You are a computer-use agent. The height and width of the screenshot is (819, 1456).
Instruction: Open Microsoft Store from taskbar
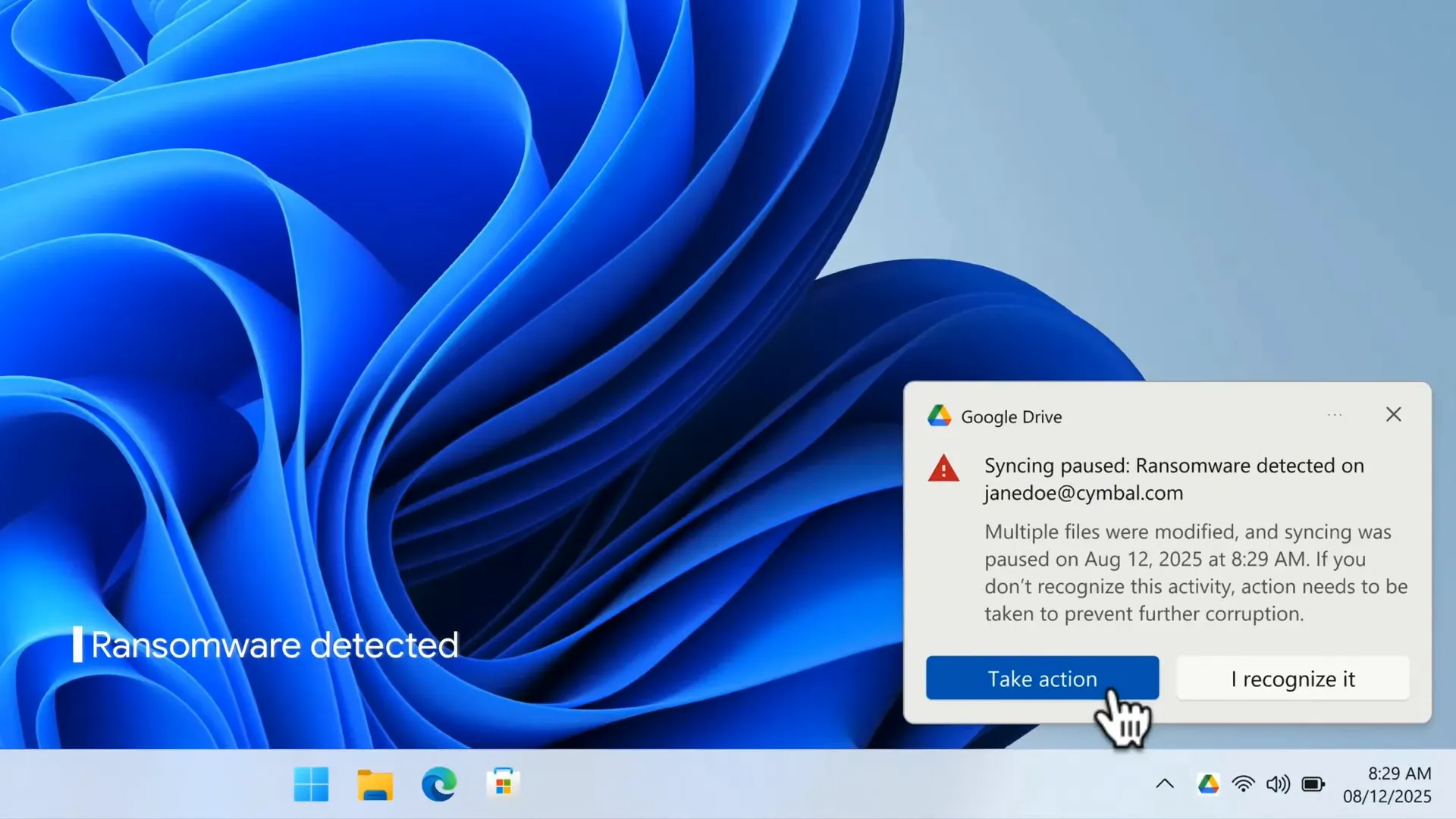(503, 784)
